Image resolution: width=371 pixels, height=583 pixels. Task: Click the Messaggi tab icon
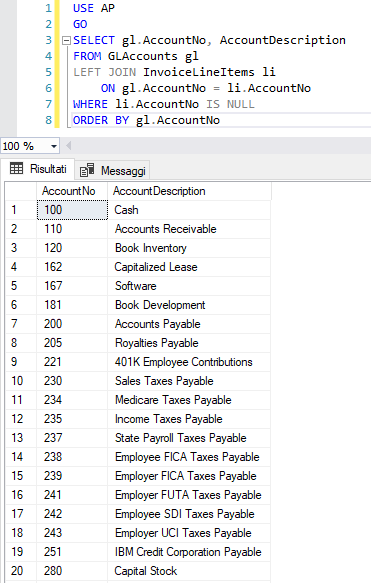coord(87,170)
